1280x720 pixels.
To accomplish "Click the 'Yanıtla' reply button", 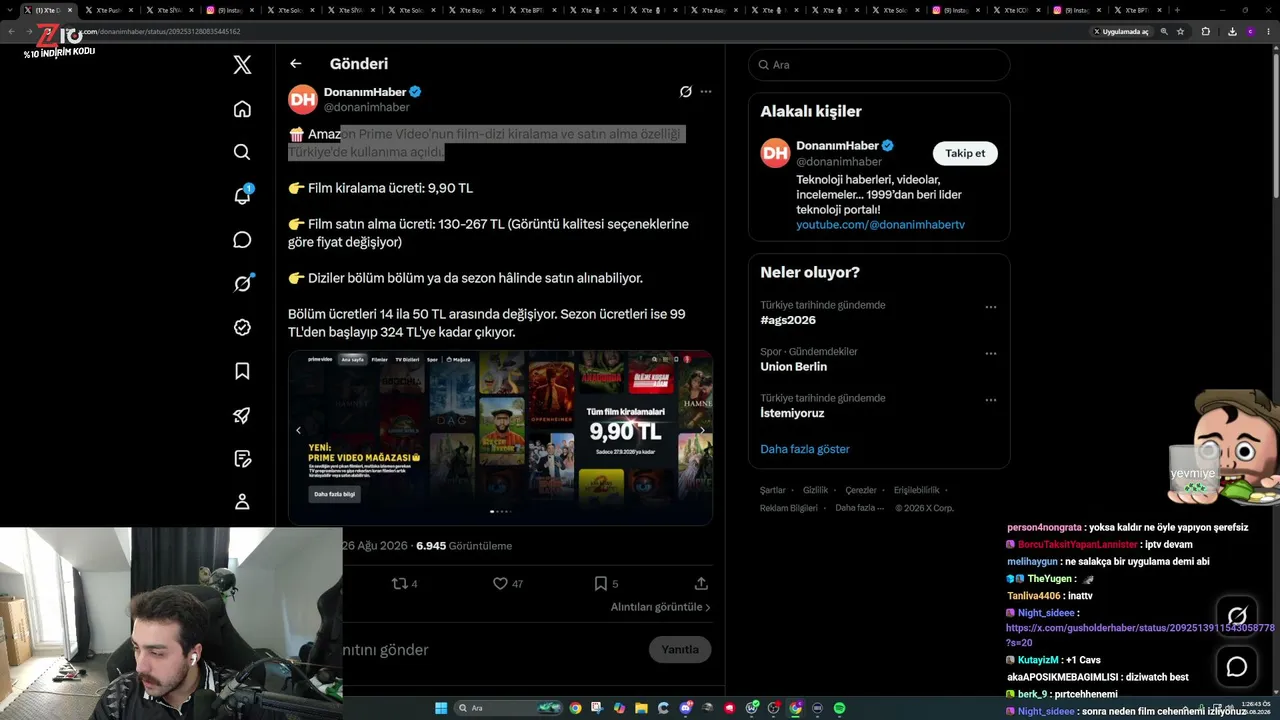I will coord(680,650).
